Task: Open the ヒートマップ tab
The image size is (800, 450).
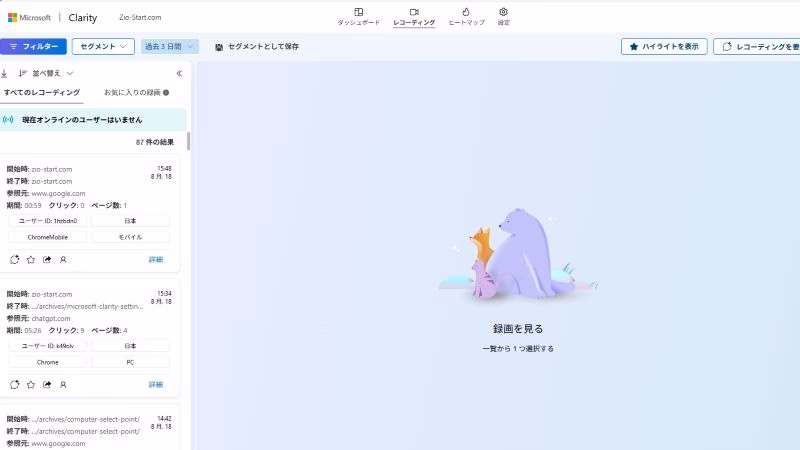Action: (466, 16)
